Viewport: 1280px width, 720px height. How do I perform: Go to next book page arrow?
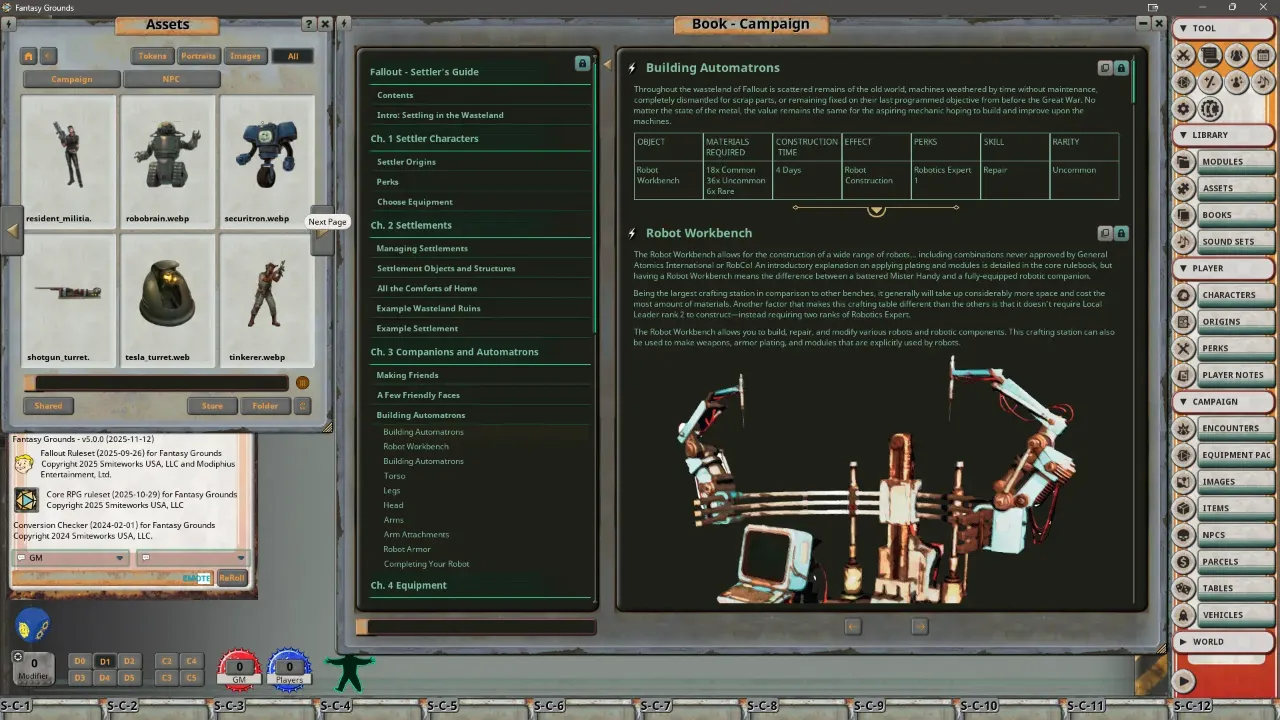(x=920, y=626)
